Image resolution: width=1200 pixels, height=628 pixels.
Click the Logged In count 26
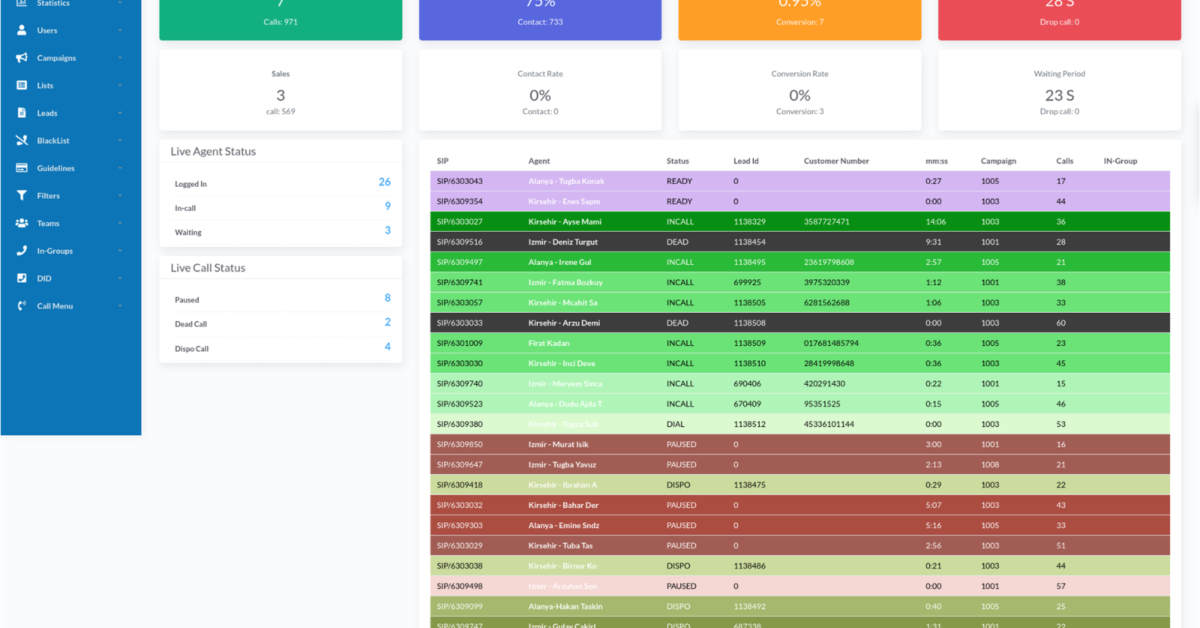point(384,182)
